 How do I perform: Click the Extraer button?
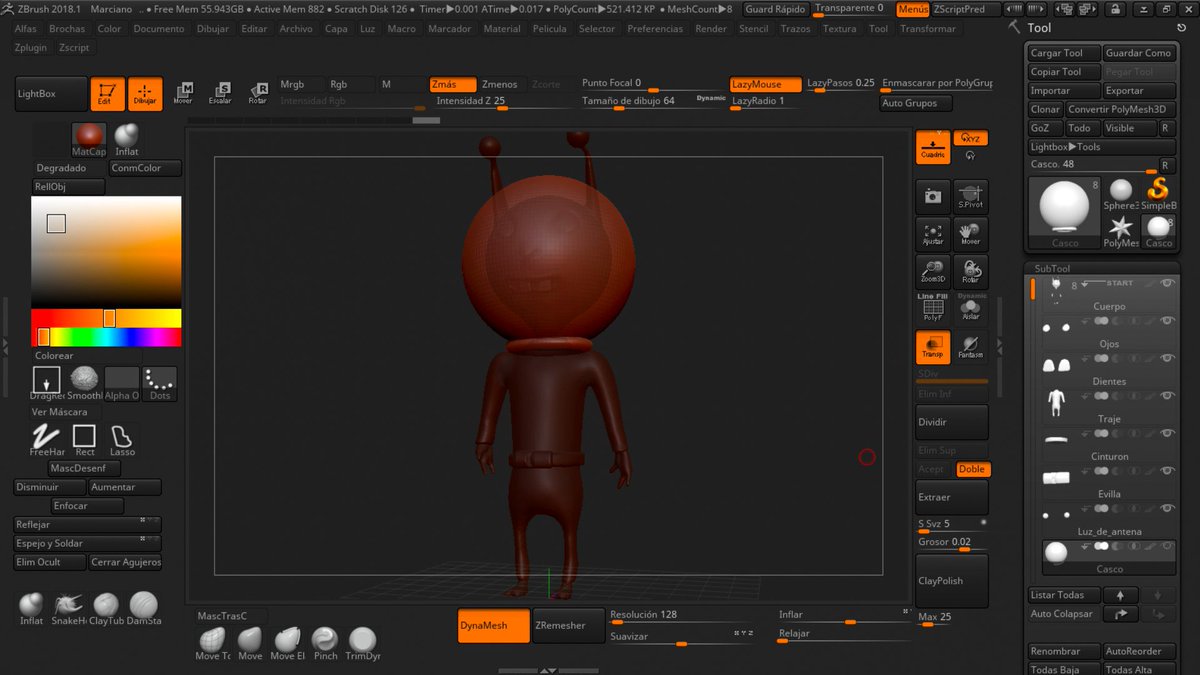click(952, 497)
